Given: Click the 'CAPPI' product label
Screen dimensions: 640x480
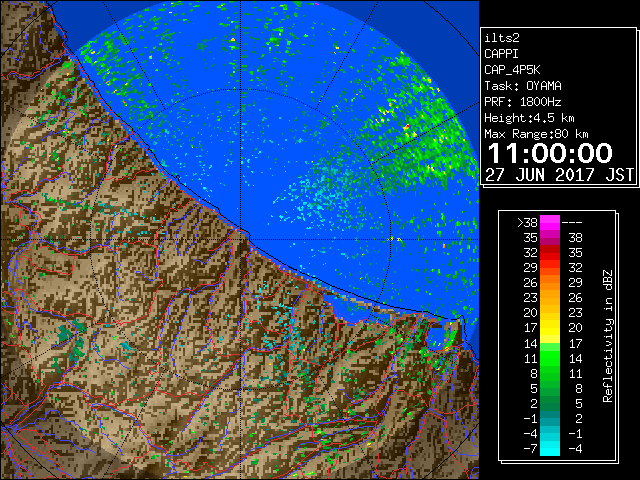Looking at the screenshot, I should tap(501, 54).
